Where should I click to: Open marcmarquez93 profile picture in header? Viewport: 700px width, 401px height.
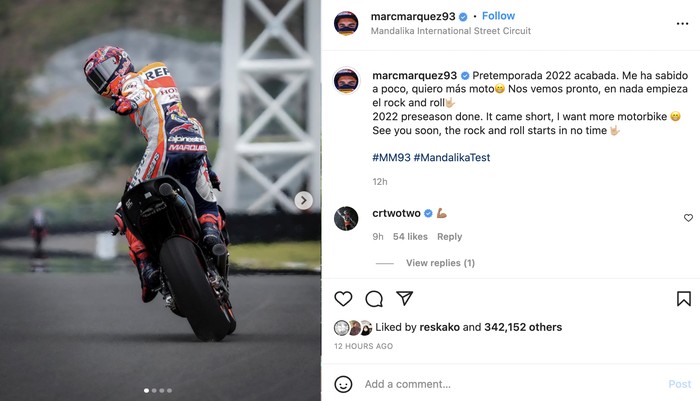[x=346, y=23]
